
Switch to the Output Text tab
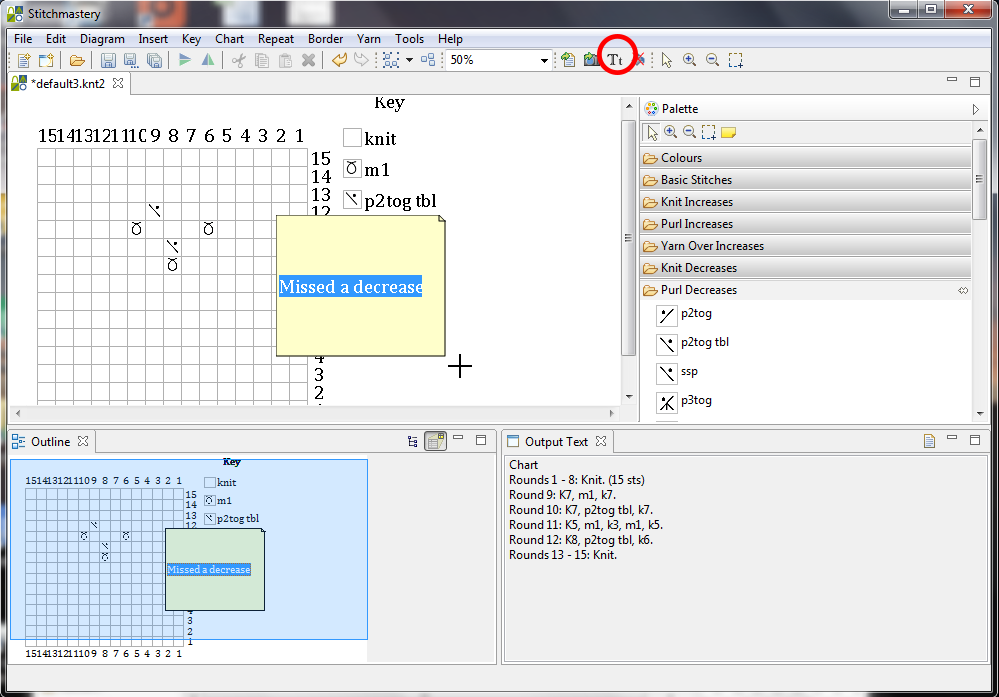(556, 441)
